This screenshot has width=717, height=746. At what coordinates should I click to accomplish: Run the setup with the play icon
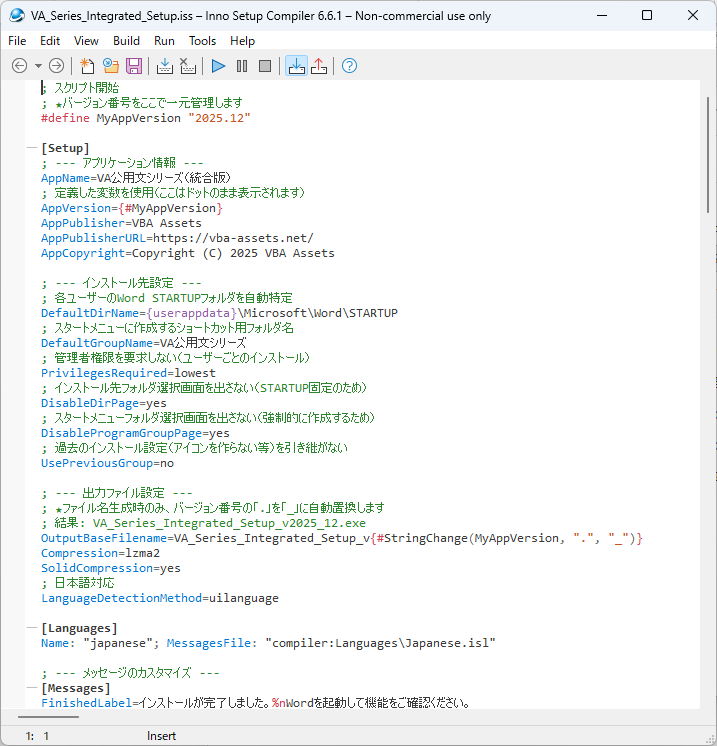219,66
